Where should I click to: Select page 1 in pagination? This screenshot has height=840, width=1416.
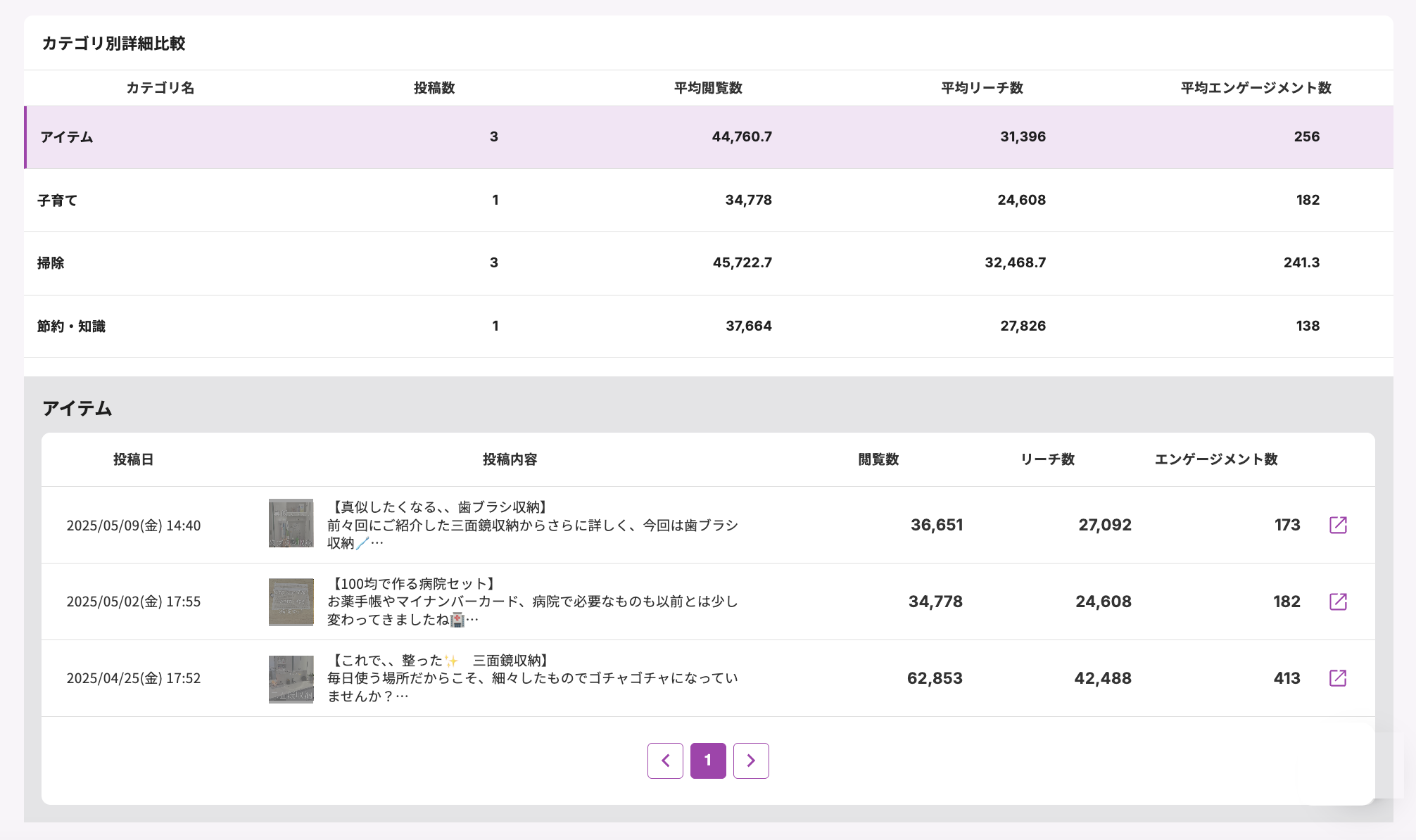point(708,761)
